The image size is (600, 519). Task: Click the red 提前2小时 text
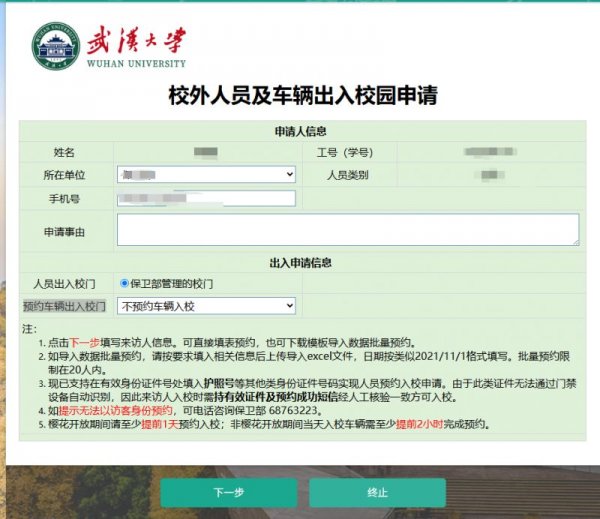[x=419, y=424]
